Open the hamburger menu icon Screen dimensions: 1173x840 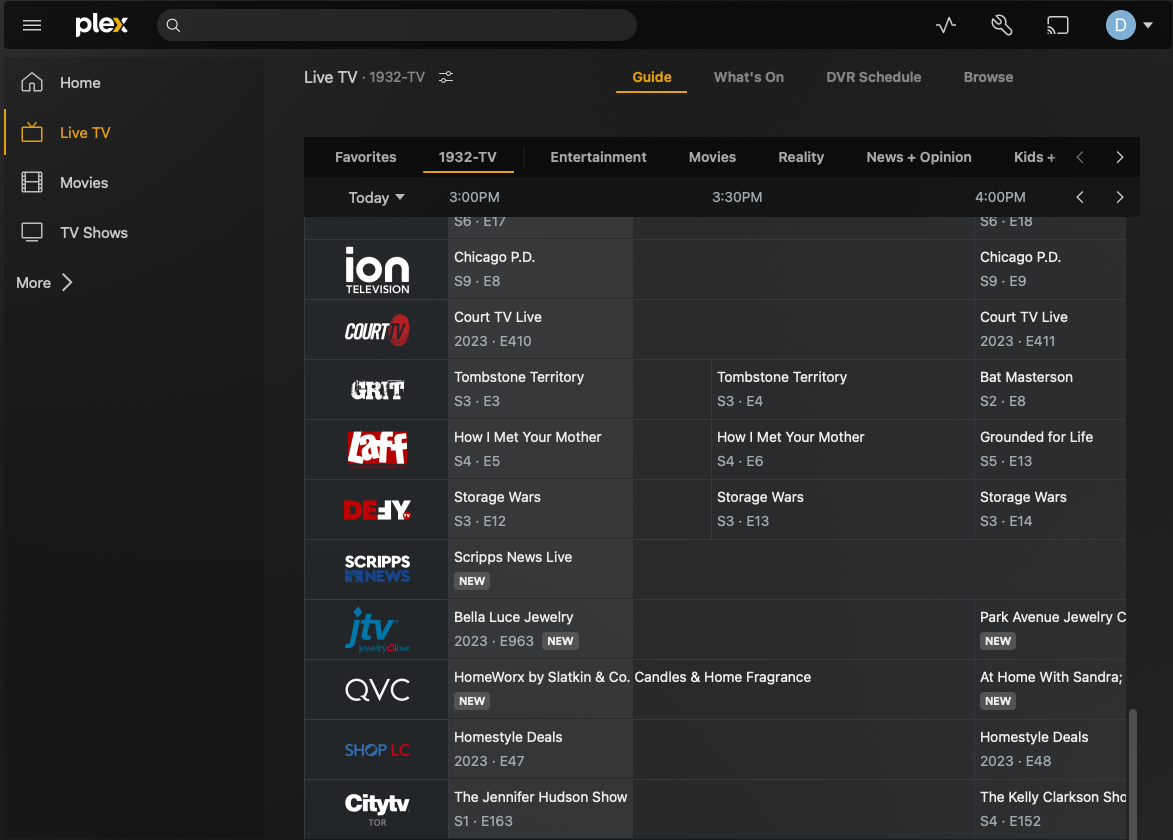(x=32, y=25)
